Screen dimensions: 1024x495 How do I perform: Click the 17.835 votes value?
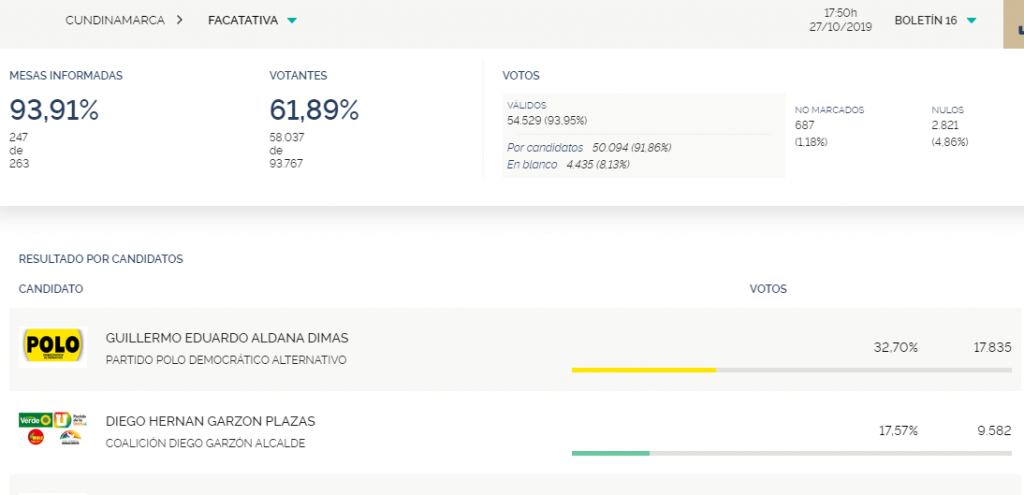pyautogui.click(x=992, y=348)
